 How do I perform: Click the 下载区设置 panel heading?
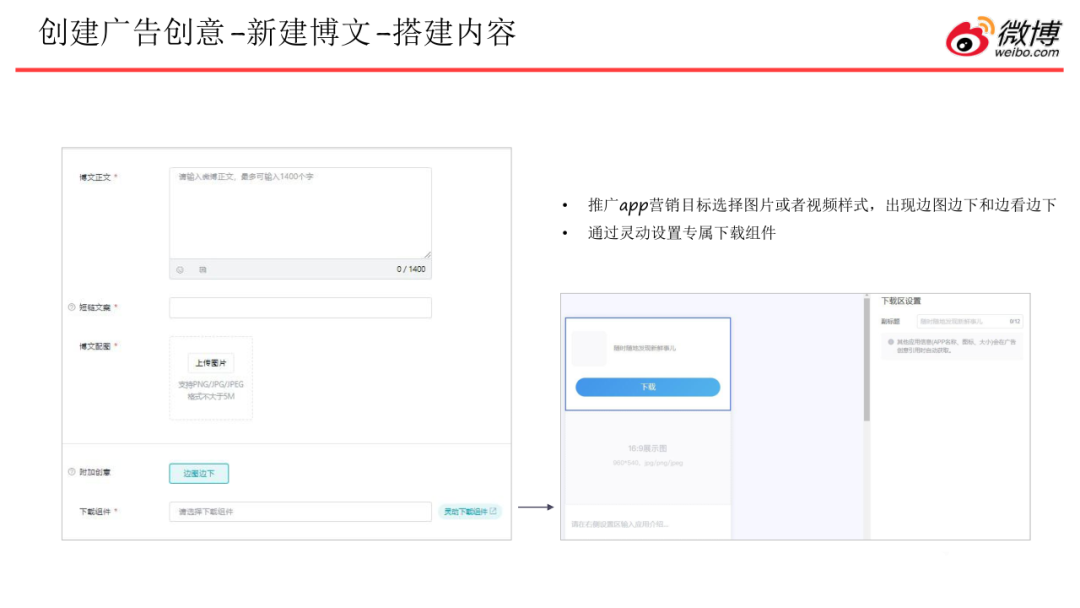click(900, 300)
